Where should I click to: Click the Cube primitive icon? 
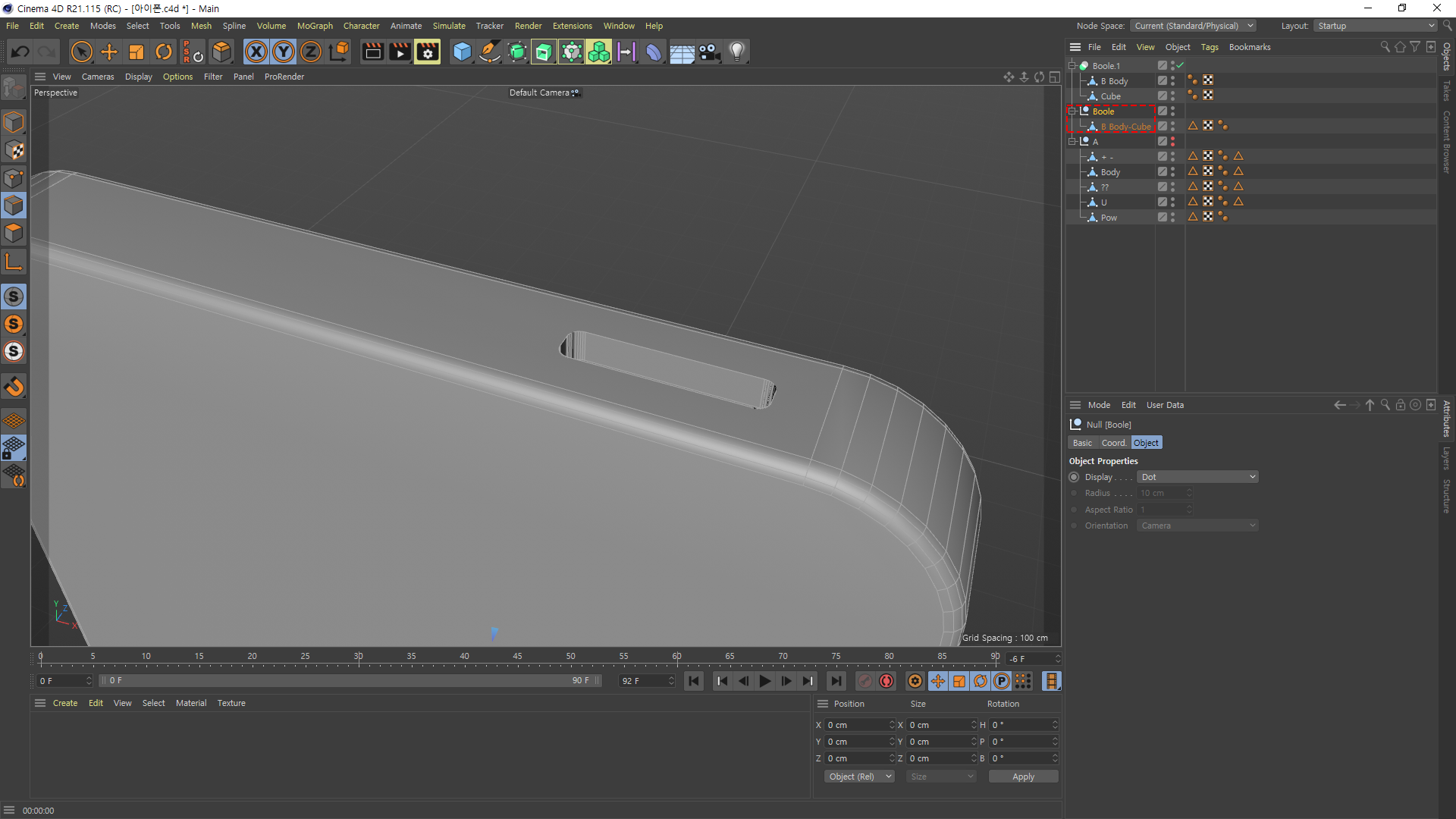pos(462,52)
